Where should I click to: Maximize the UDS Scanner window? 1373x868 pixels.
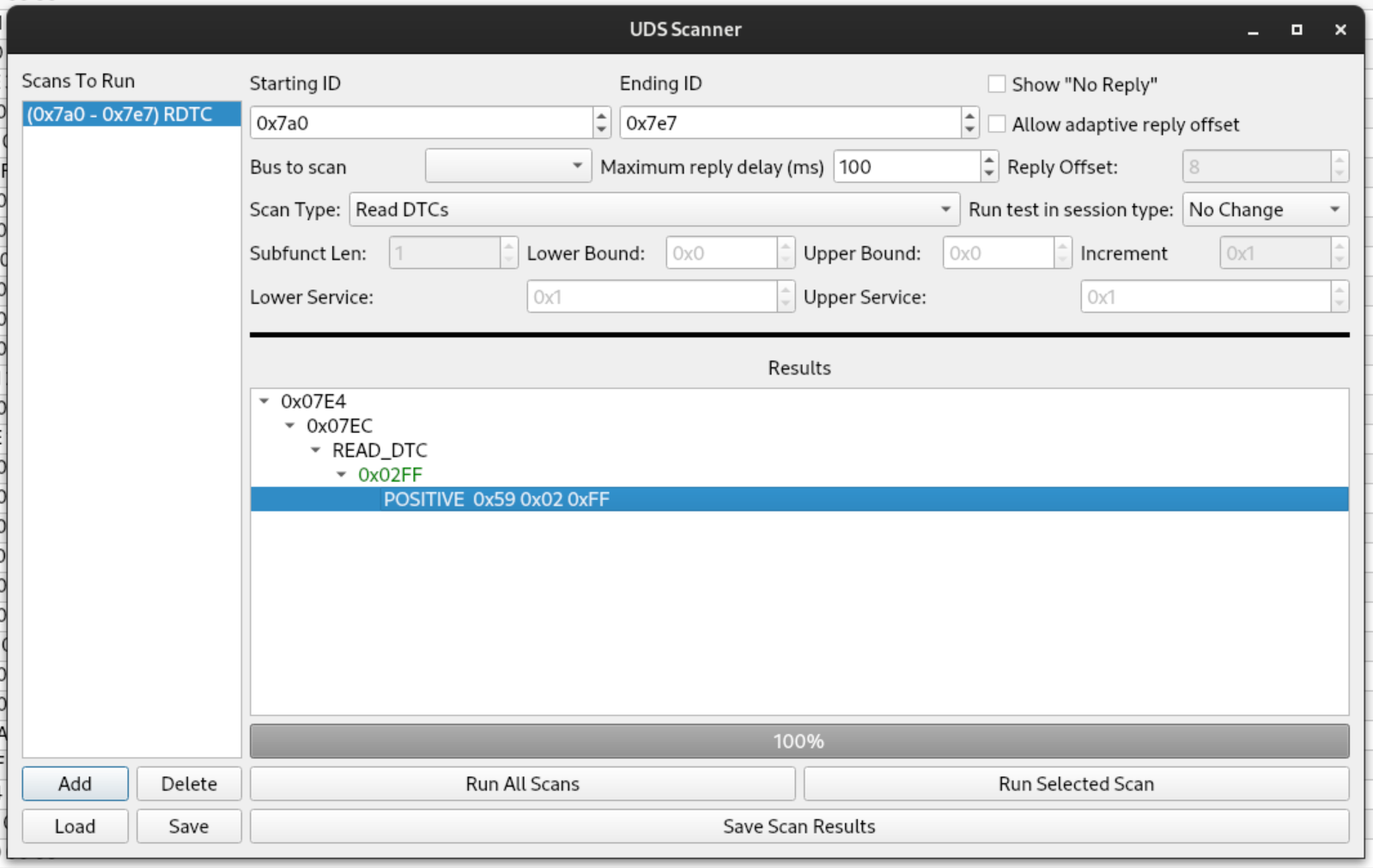click(x=1297, y=29)
